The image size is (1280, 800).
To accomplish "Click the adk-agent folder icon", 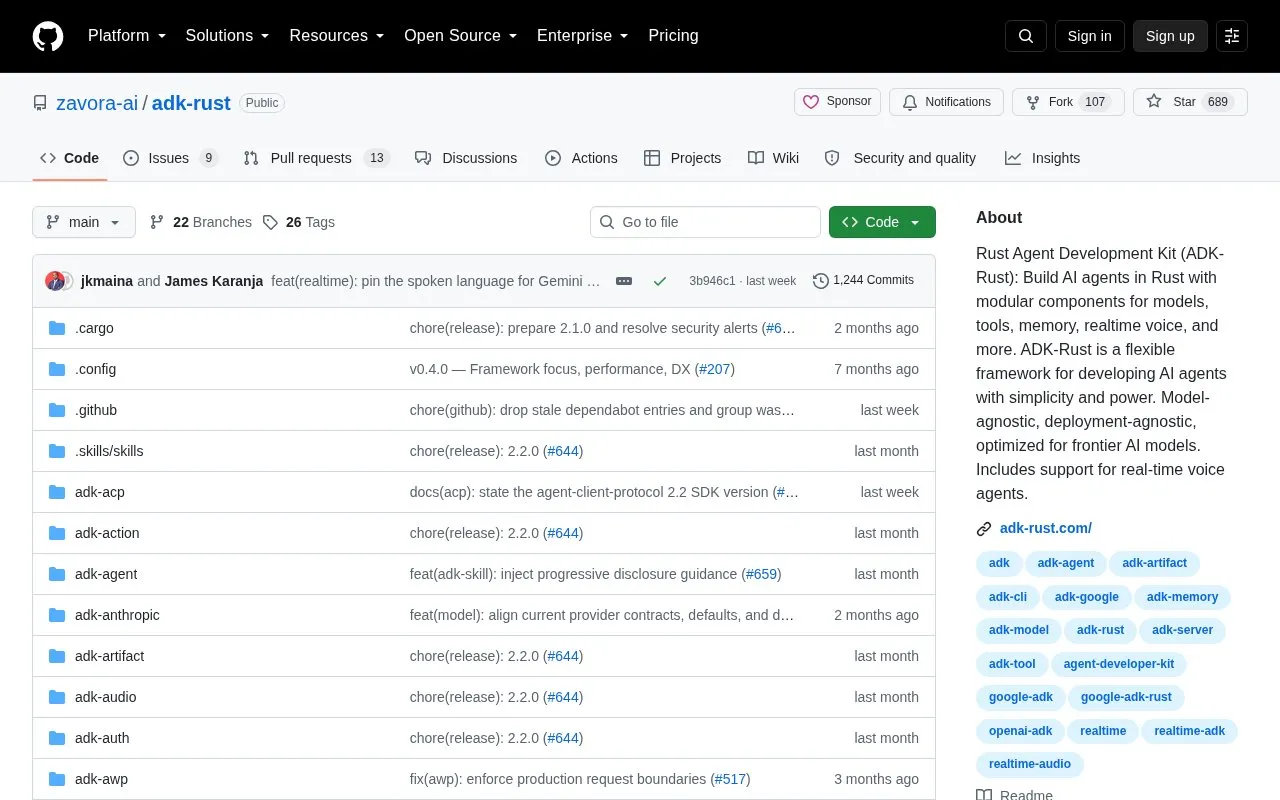I will coord(57,574).
